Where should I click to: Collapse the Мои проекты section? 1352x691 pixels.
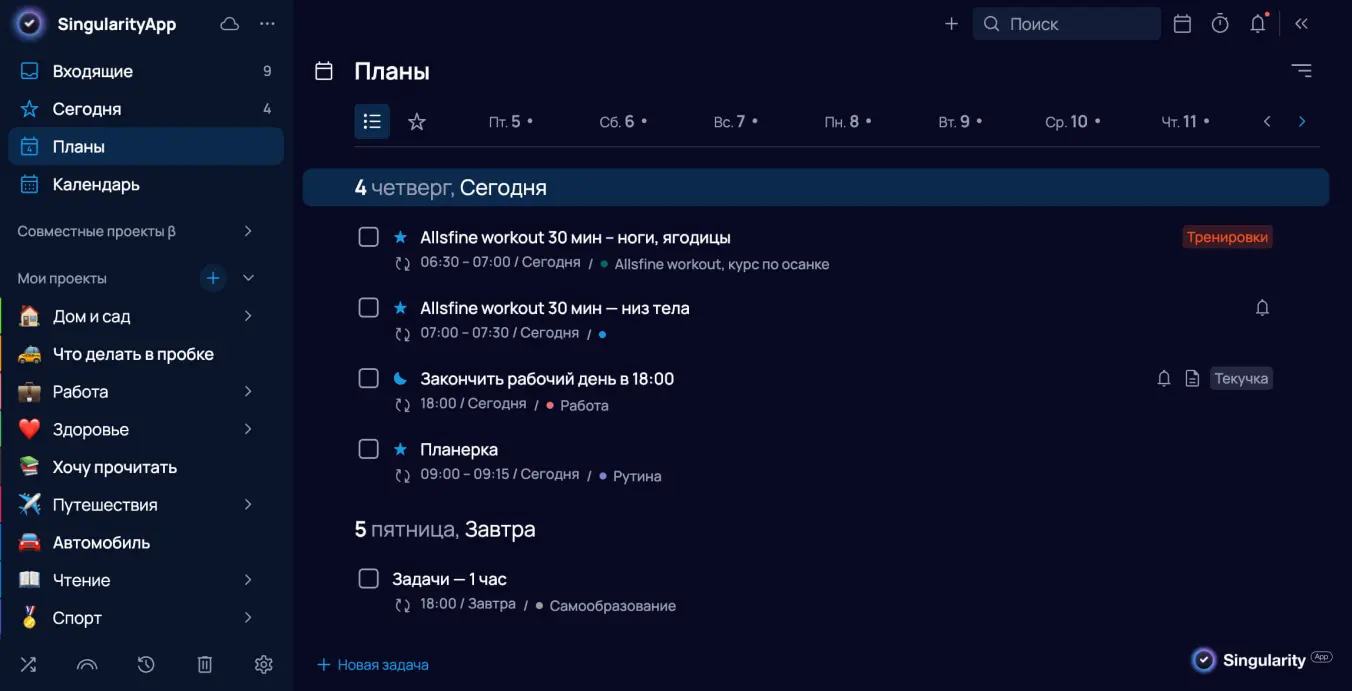pyautogui.click(x=247, y=277)
